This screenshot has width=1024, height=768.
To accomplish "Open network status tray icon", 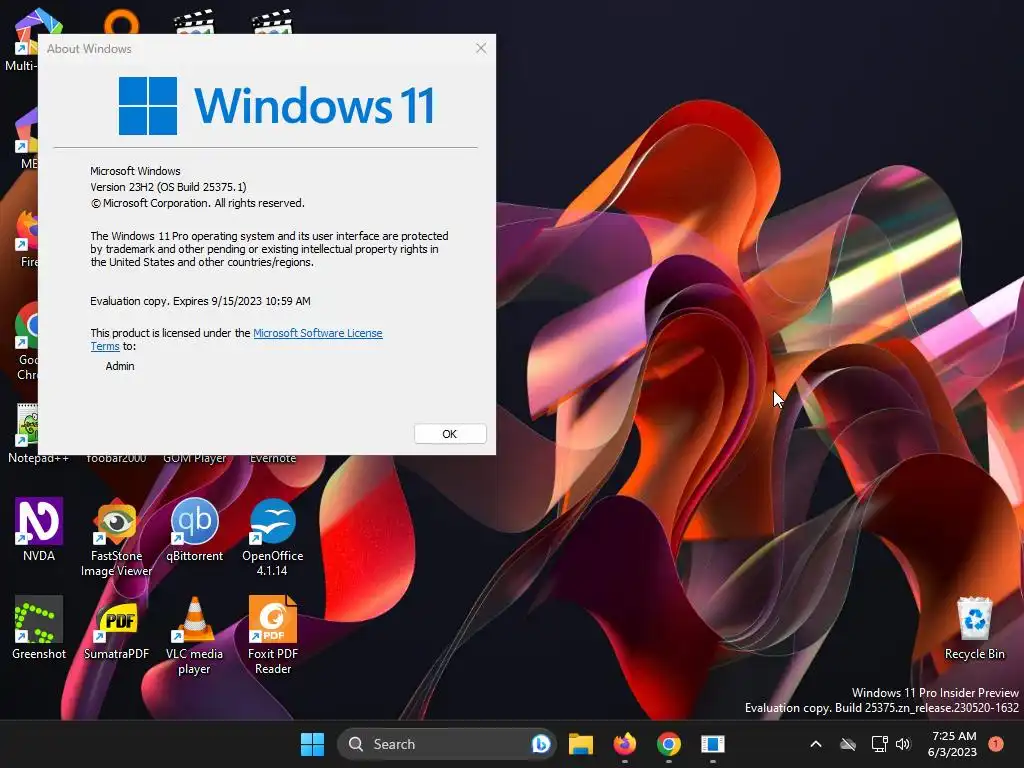I will (x=879, y=744).
